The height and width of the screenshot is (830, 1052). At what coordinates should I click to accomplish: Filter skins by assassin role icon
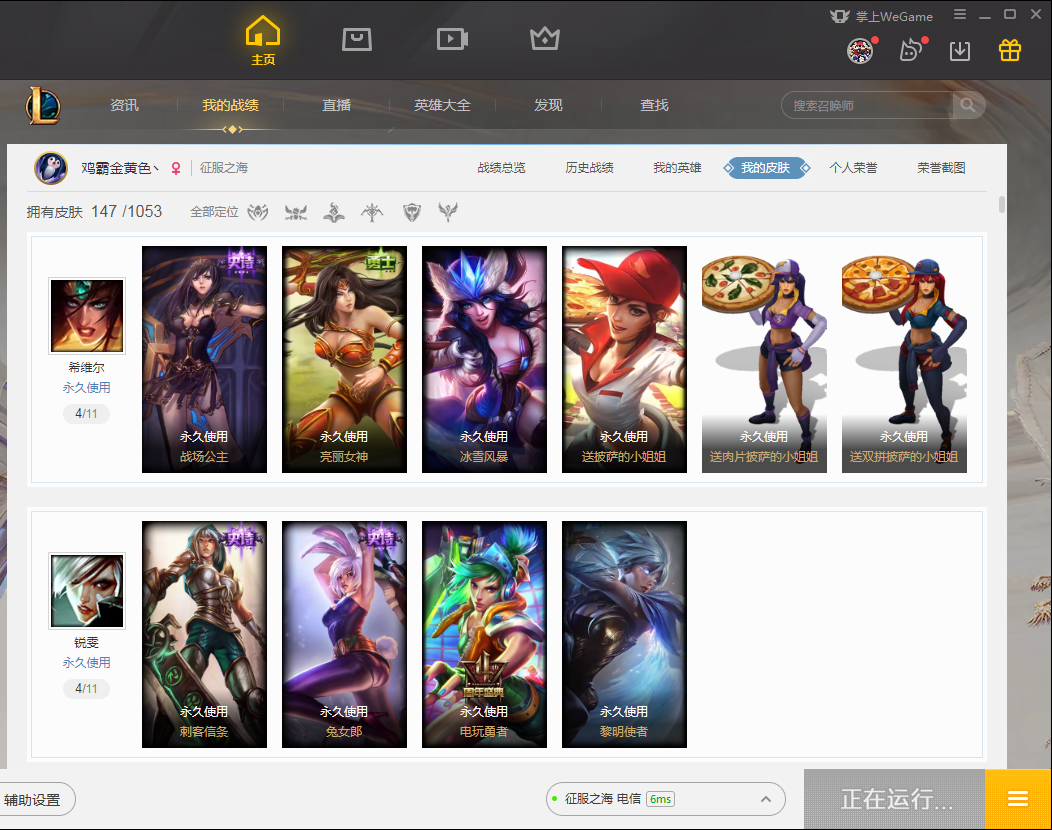(x=296, y=212)
